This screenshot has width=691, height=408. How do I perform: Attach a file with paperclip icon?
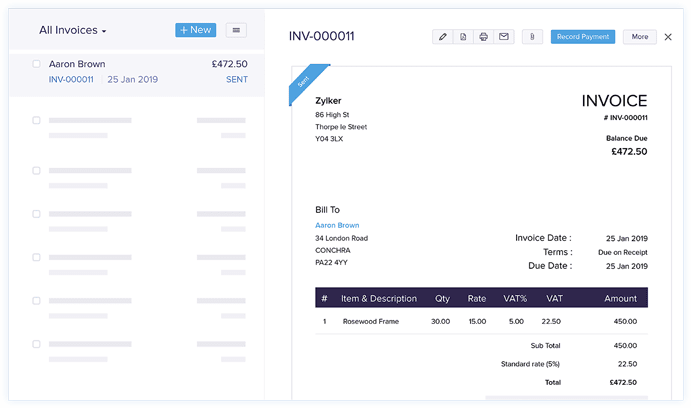532,37
